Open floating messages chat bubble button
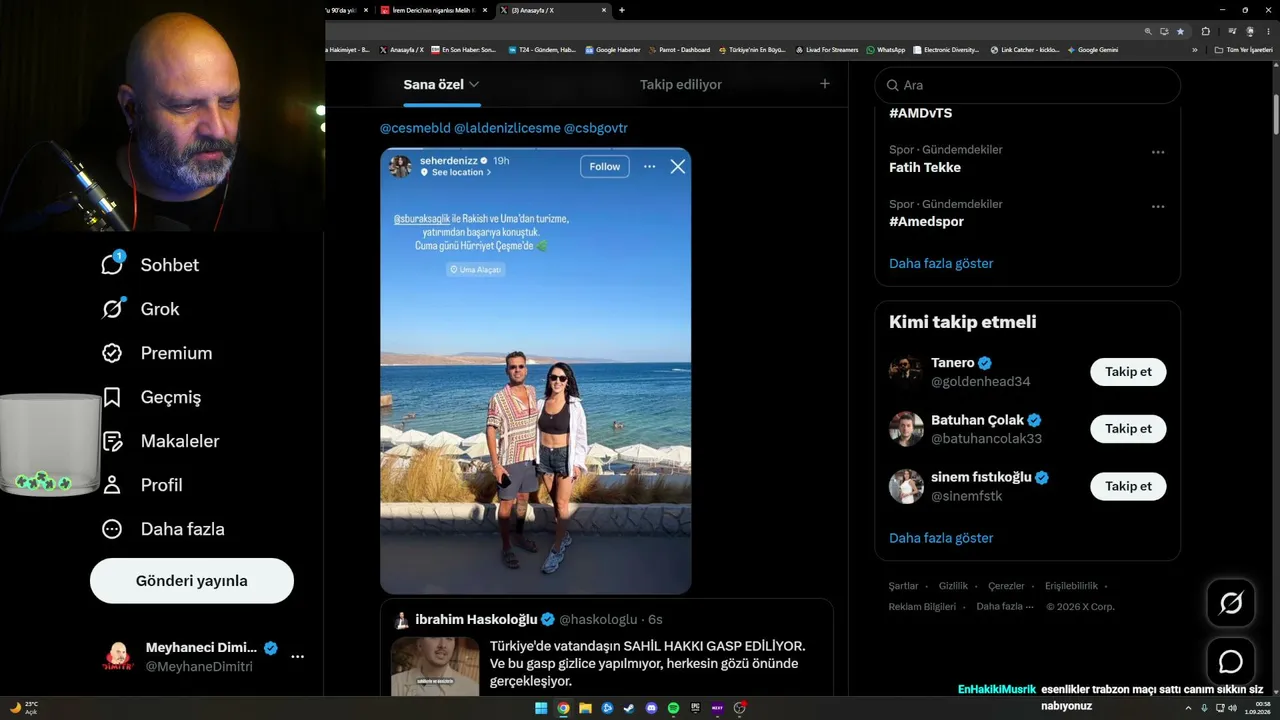The width and height of the screenshot is (1280, 720). coord(1231,662)
